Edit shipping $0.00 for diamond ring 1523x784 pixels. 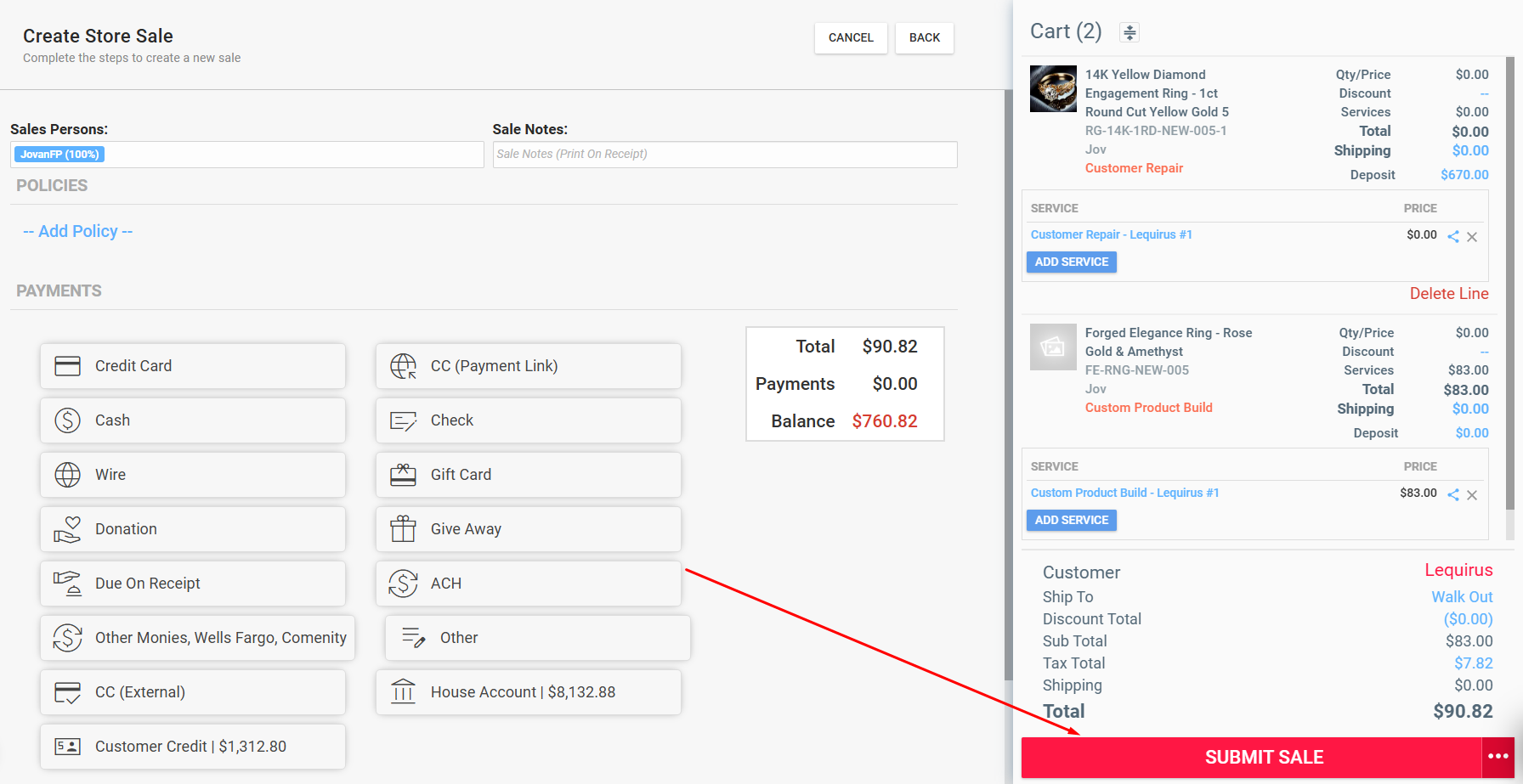[1470, 150]
